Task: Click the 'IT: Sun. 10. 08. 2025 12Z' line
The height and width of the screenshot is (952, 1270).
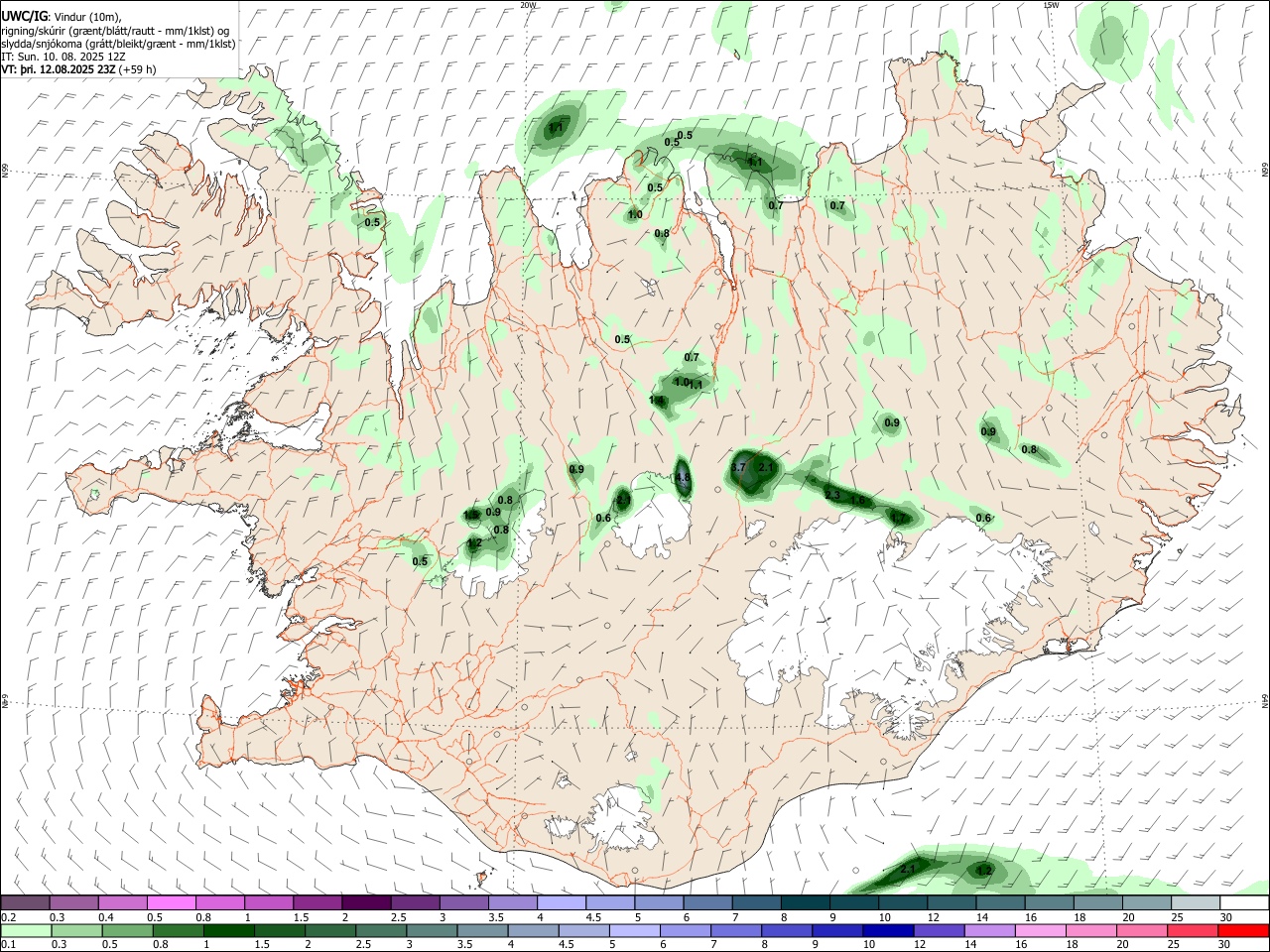Action: pyautogui.click(x=63, y=57)
